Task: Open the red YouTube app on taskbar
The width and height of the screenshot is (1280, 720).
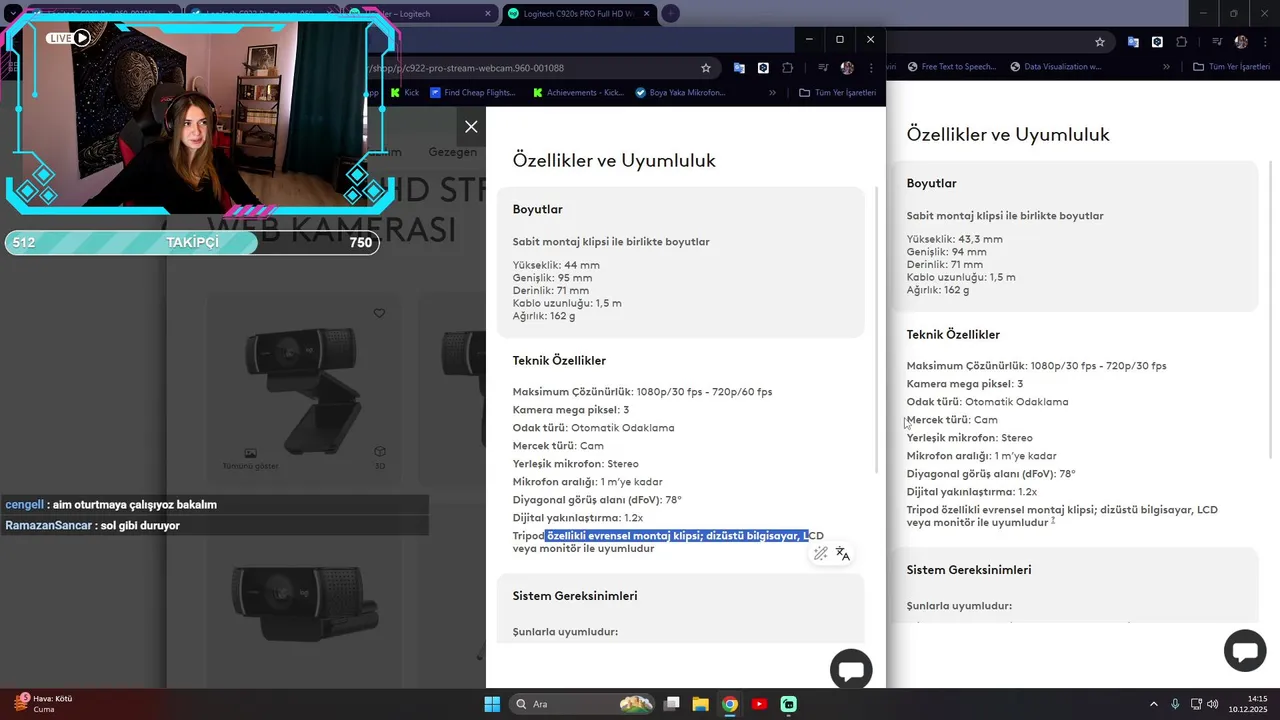Action: 759,704
